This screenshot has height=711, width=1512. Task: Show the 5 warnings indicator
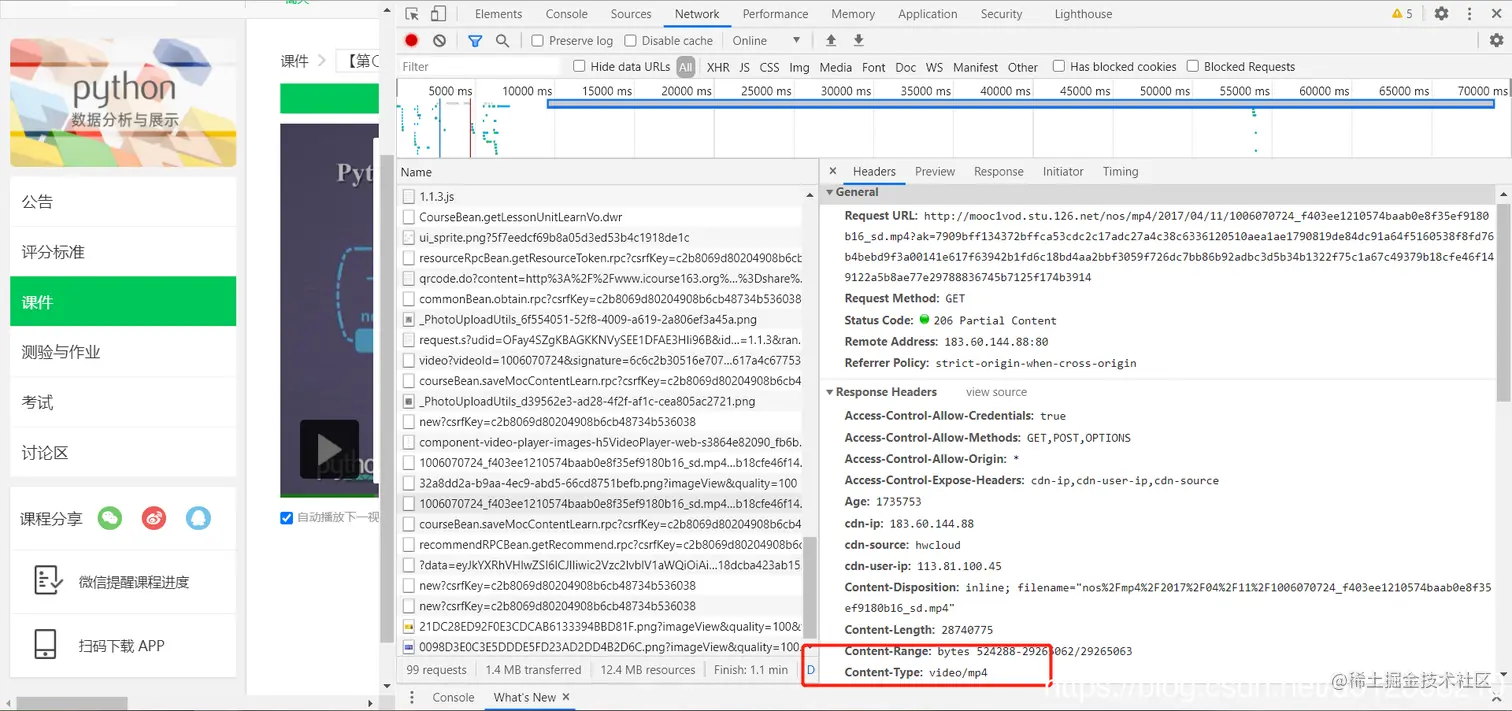pyautogui.click(x=1402, y=14)
